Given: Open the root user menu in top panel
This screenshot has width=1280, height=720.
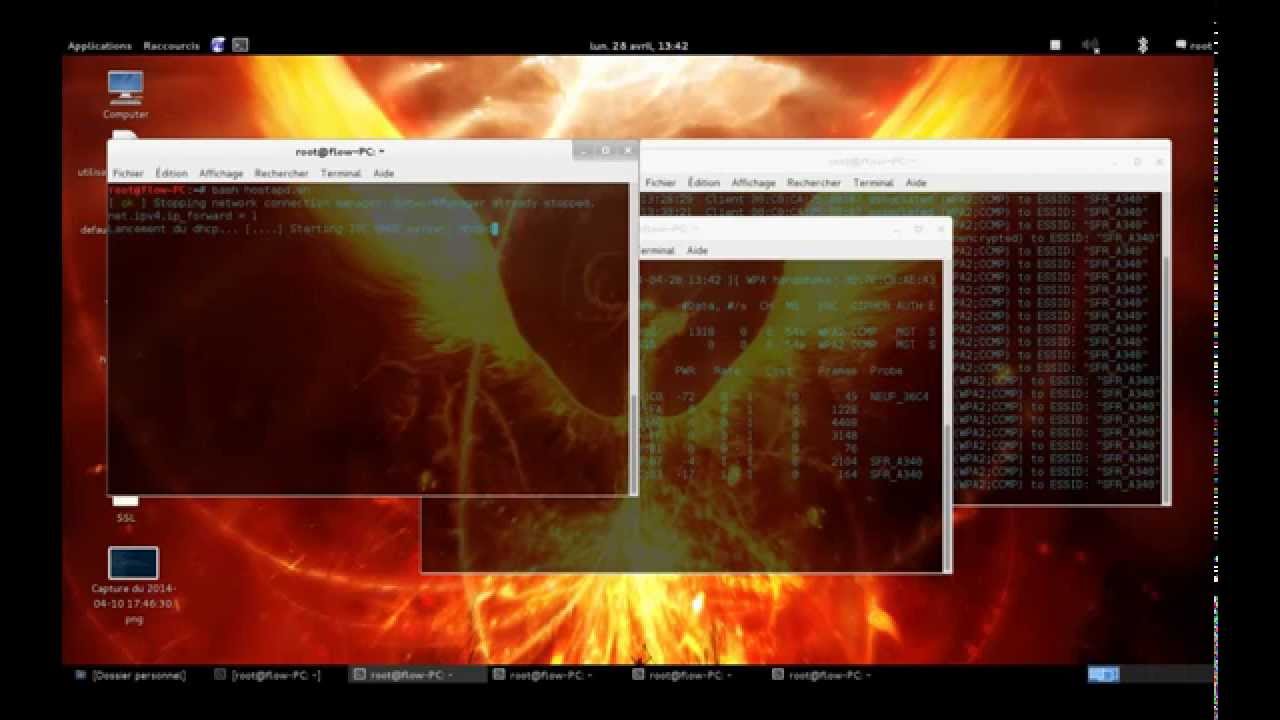Looking at the screenshot, I should pyautogui.click(x=1194, y=45).
